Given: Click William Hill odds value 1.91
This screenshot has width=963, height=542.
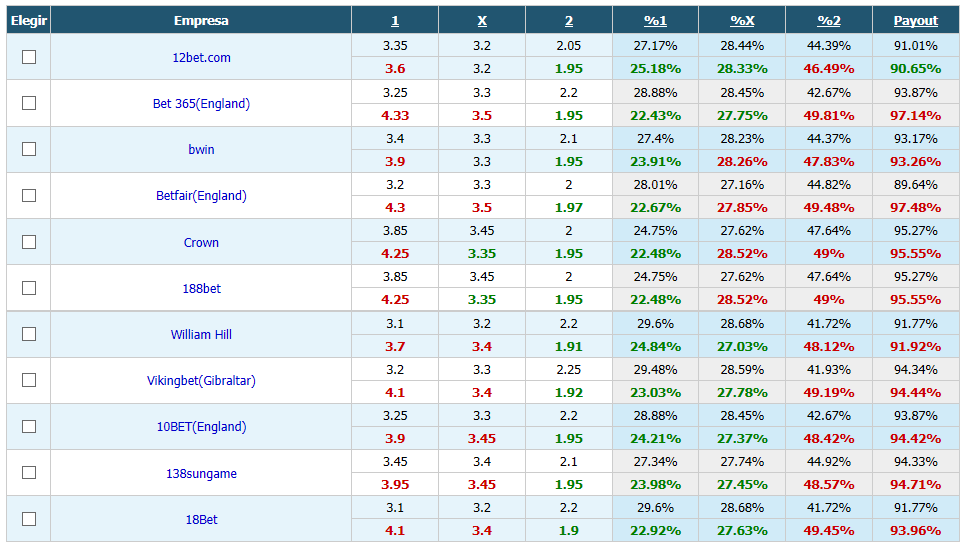Looking at the screenshot, I should click(569, 346).
